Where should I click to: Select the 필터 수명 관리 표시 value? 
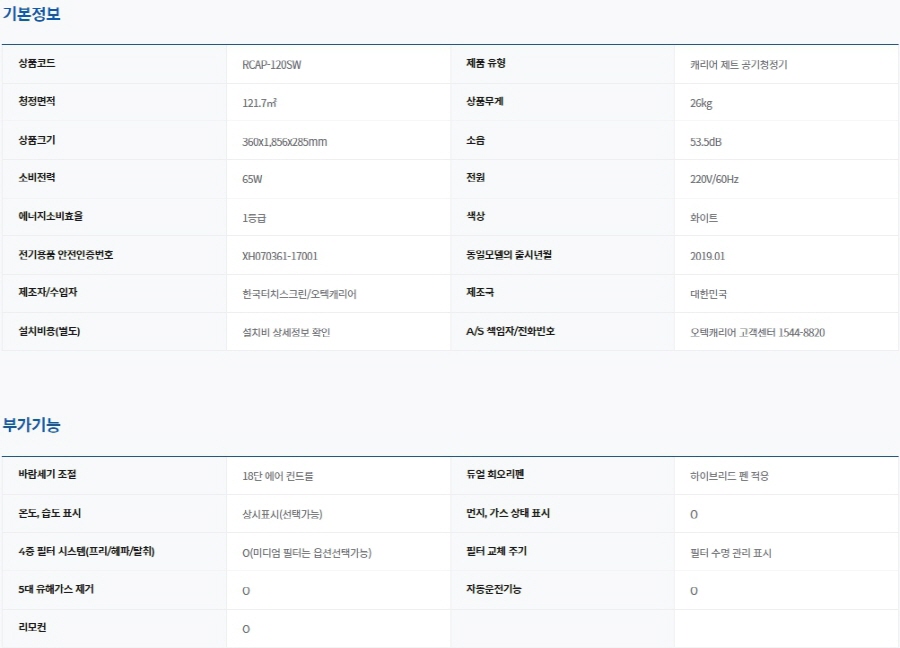click(x=730, y=553)
